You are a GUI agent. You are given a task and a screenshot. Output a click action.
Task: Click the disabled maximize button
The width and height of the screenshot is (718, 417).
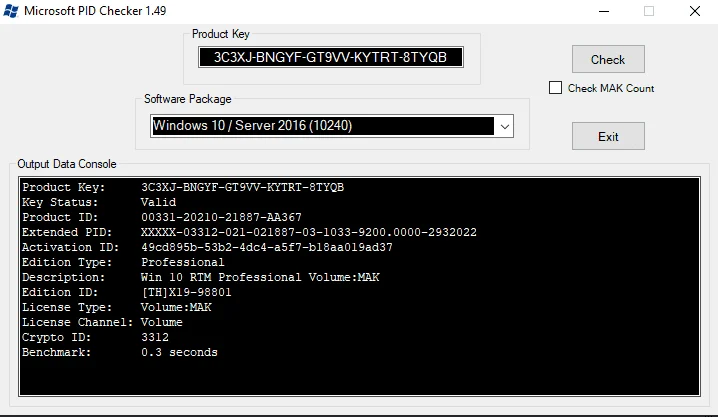click(649, 11)
